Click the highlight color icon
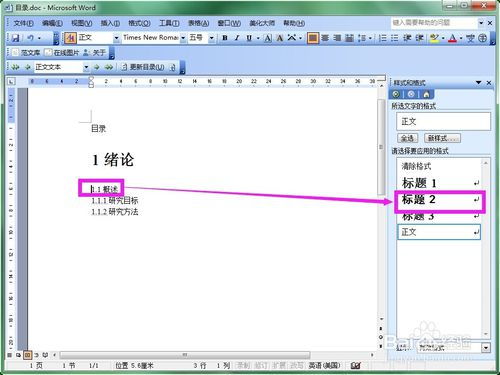The height and width of the screenshot is (375, 500). coord(434,38)
